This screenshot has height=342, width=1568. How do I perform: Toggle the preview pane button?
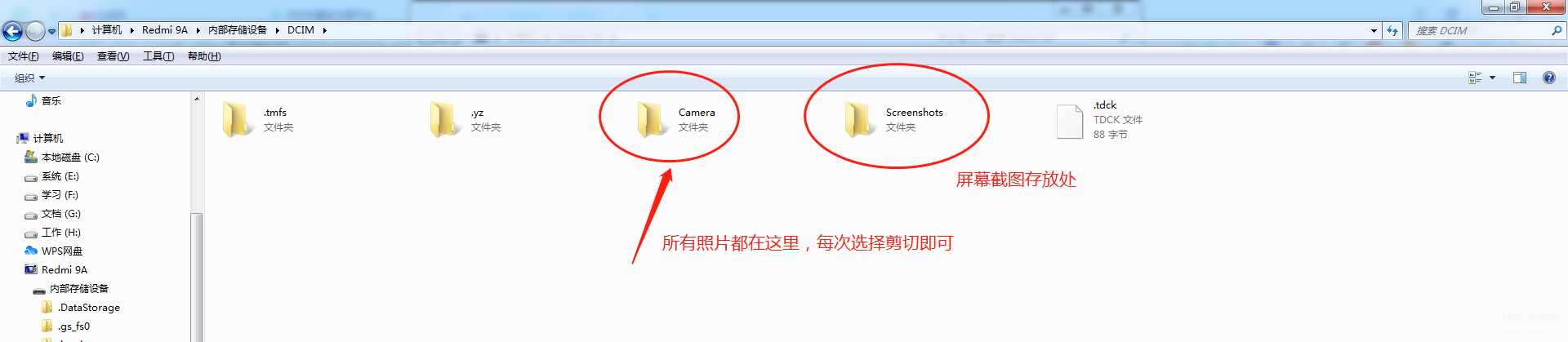point(1520,78)
